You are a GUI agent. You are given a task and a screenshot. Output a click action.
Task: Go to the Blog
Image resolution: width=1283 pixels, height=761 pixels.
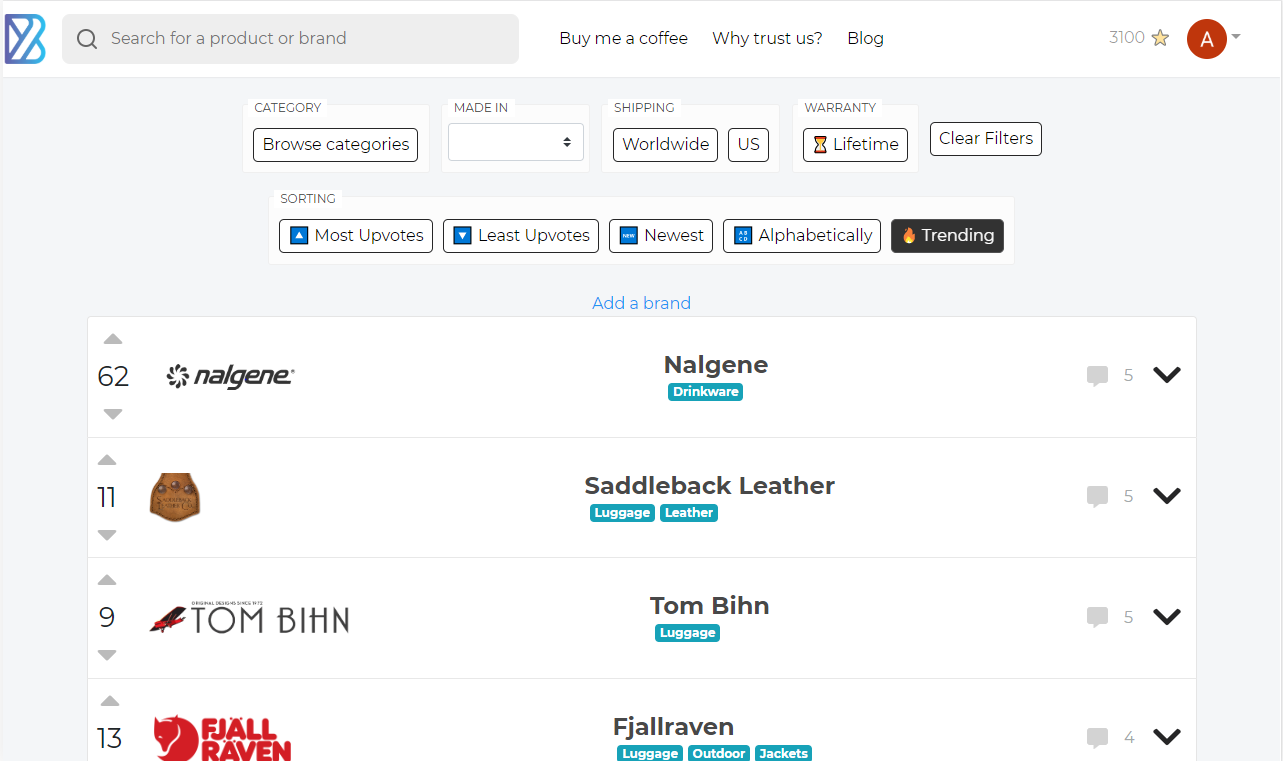pos(865,38)
